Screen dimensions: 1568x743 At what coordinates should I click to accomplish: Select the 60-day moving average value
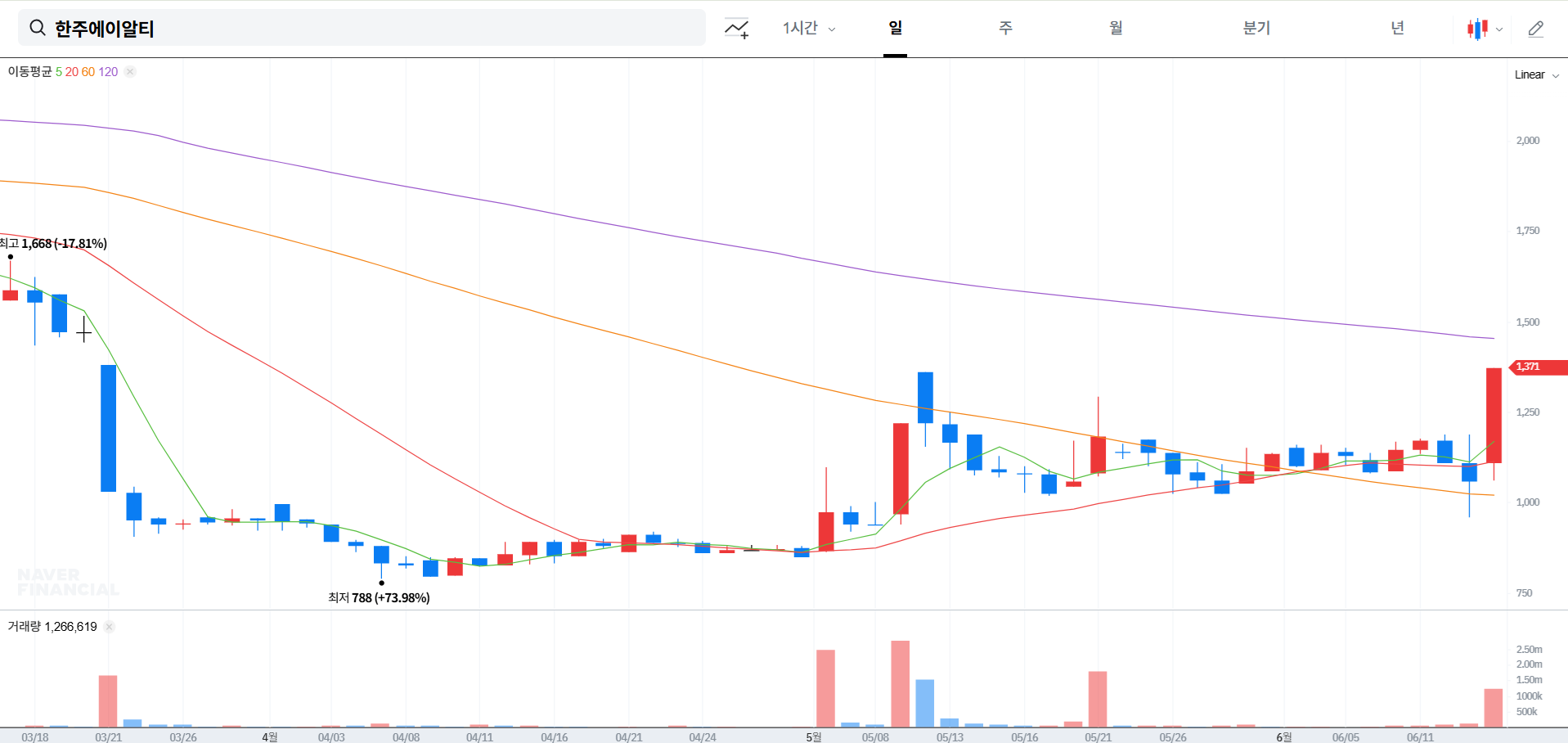[x=88, y=72]
